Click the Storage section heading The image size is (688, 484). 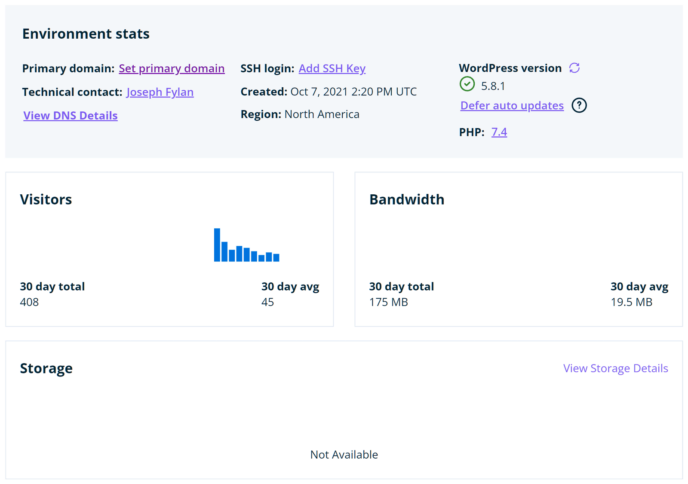pyautogui.click(x=46, y=368)
